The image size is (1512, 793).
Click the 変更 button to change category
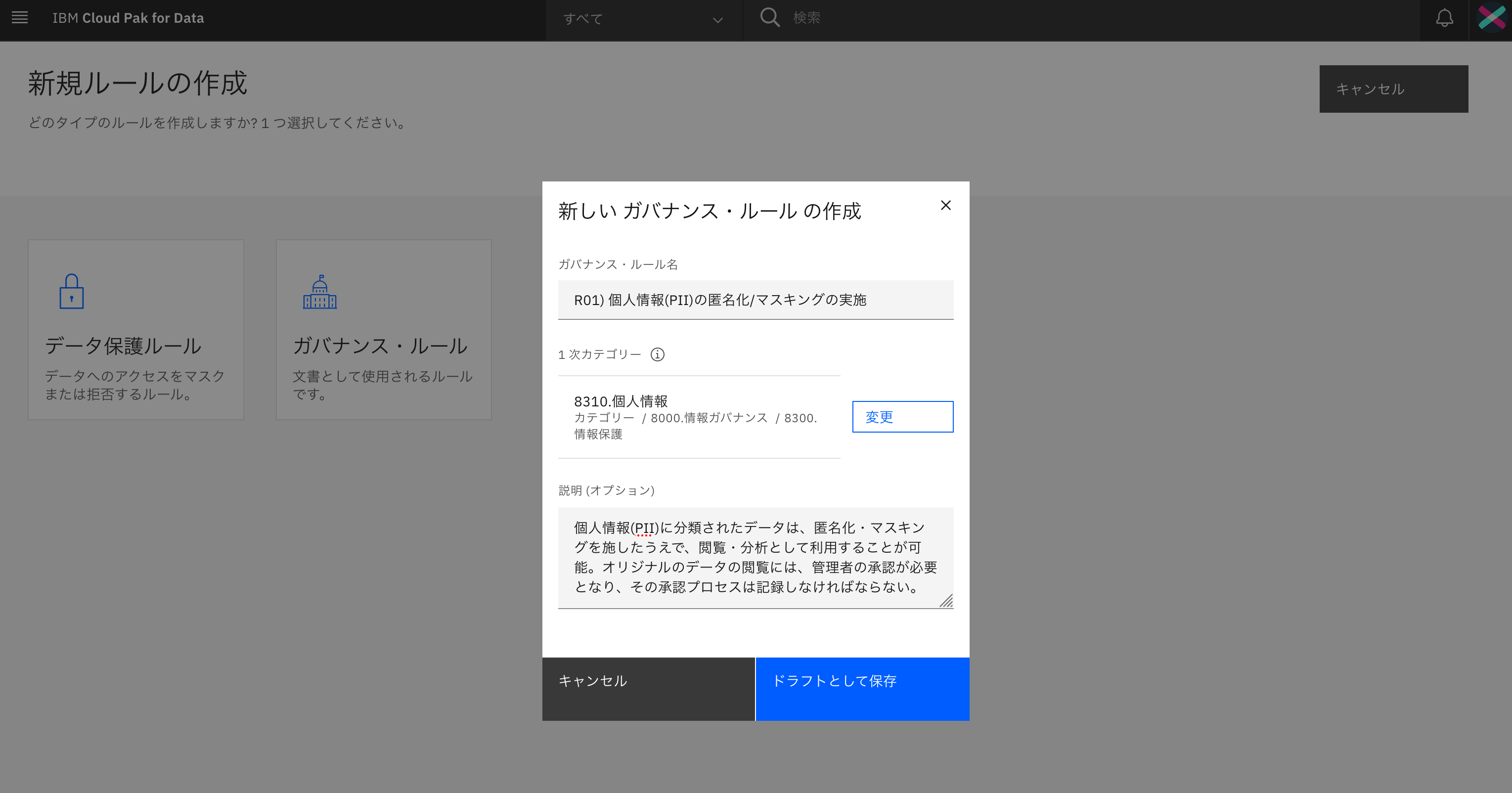coord(902,417)
